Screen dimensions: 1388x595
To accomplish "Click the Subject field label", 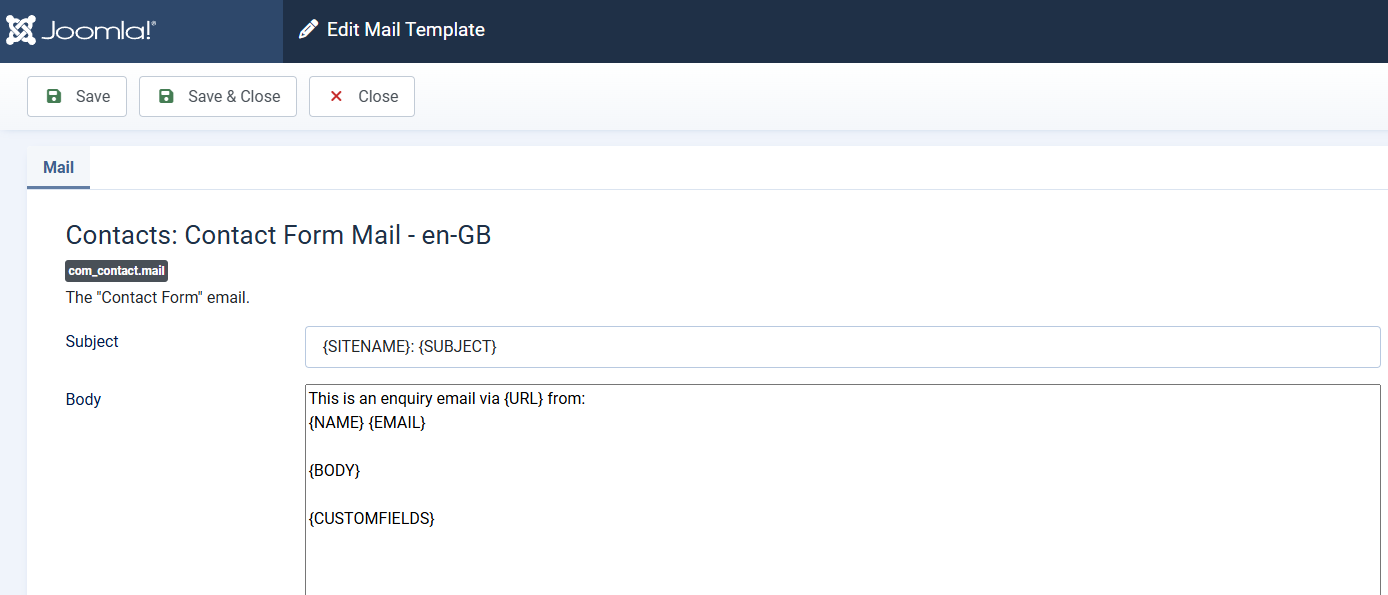I will (x=92, y=341).
